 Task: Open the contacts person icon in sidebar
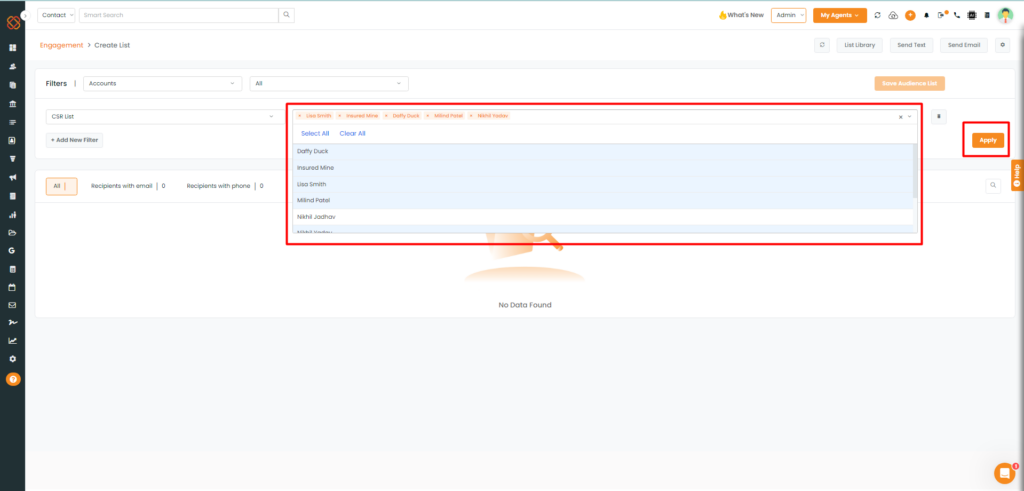12,67
